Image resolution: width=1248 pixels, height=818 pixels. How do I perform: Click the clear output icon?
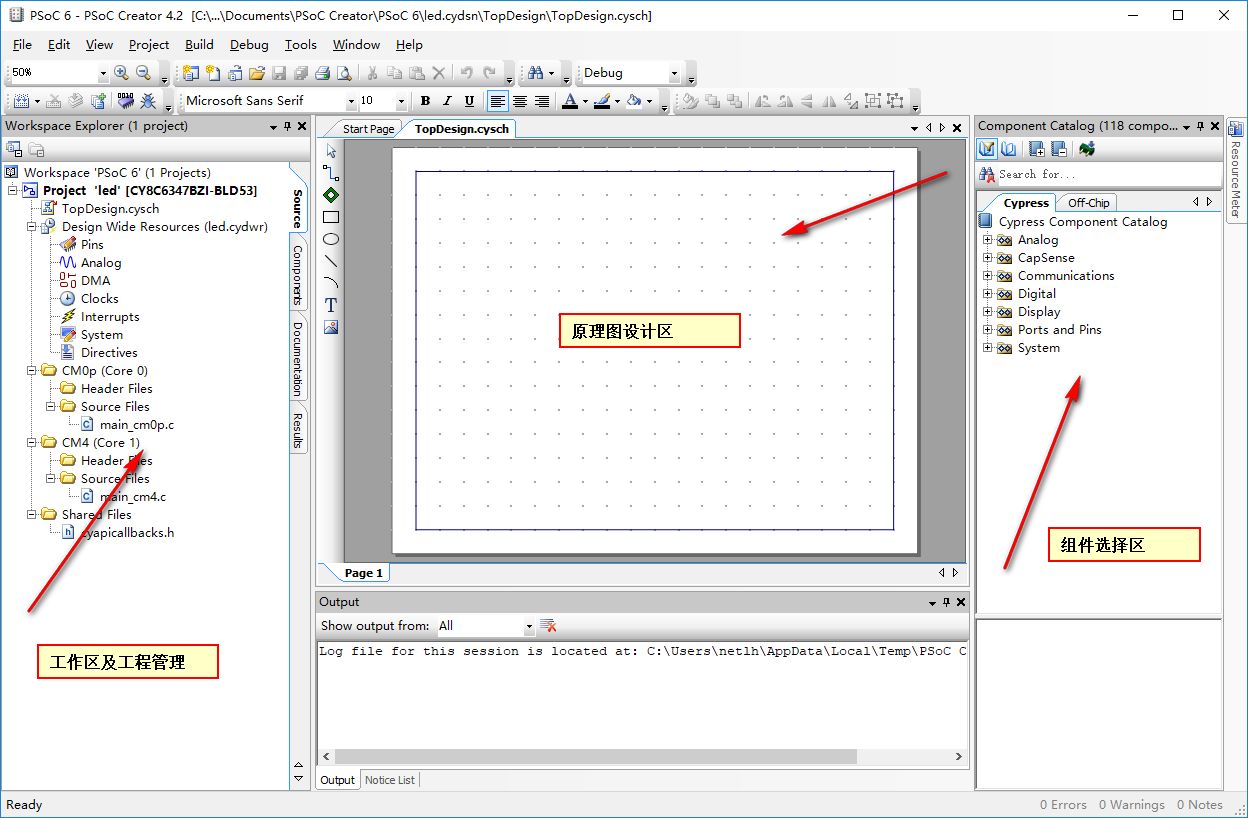point(548,626)
